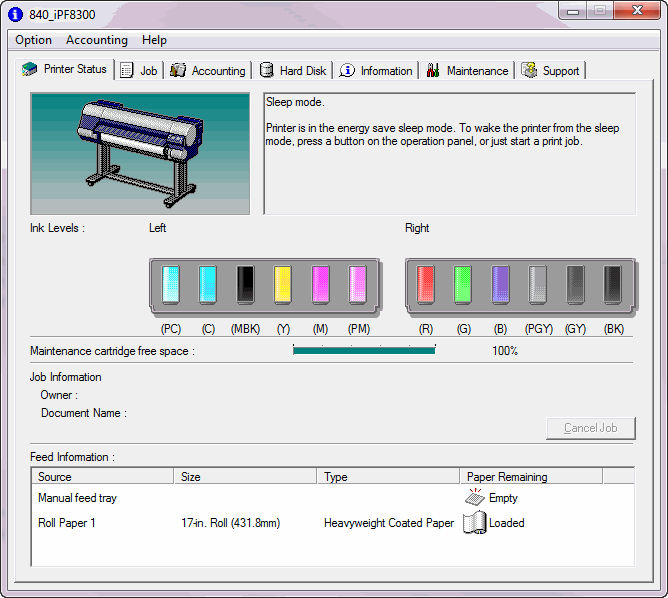Screen dimensions: 668x598
Task: Click the Photo Magenta (PM) ink tank
Action: 357,285
